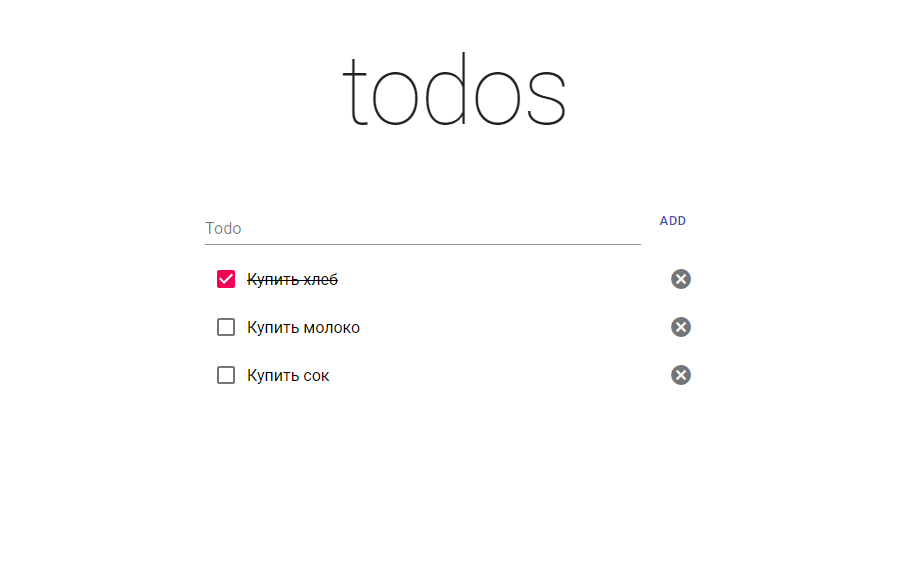This screenshot has width=900, height=579.
Task: Submit a new todo using the blue ADD text
Action: tap(673, 221)
